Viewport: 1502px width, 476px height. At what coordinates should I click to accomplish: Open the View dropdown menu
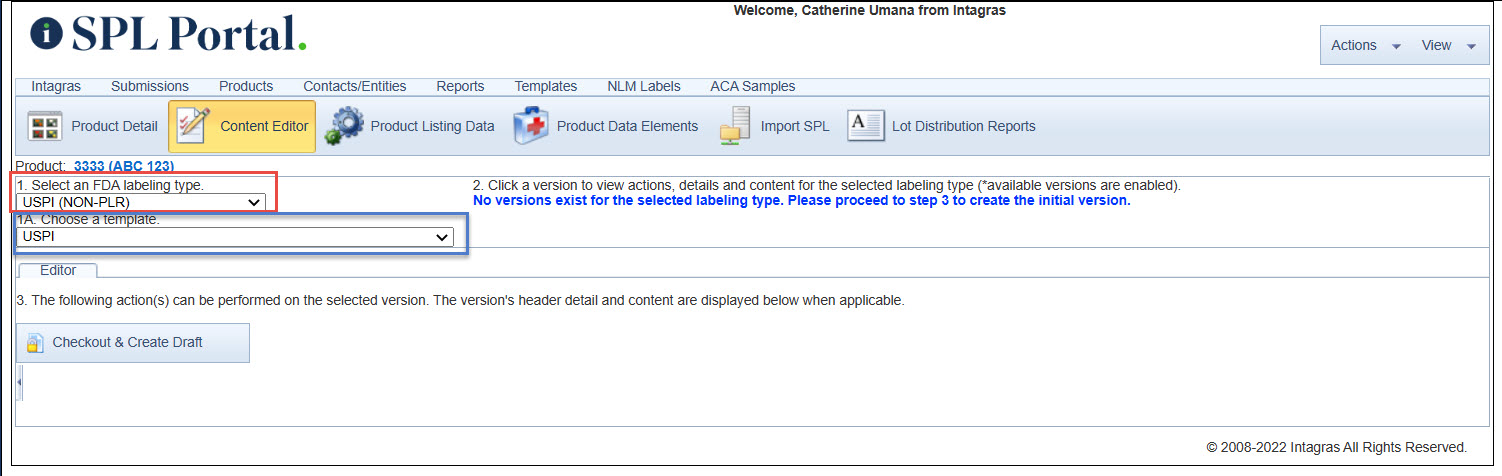coord(1449,45)
